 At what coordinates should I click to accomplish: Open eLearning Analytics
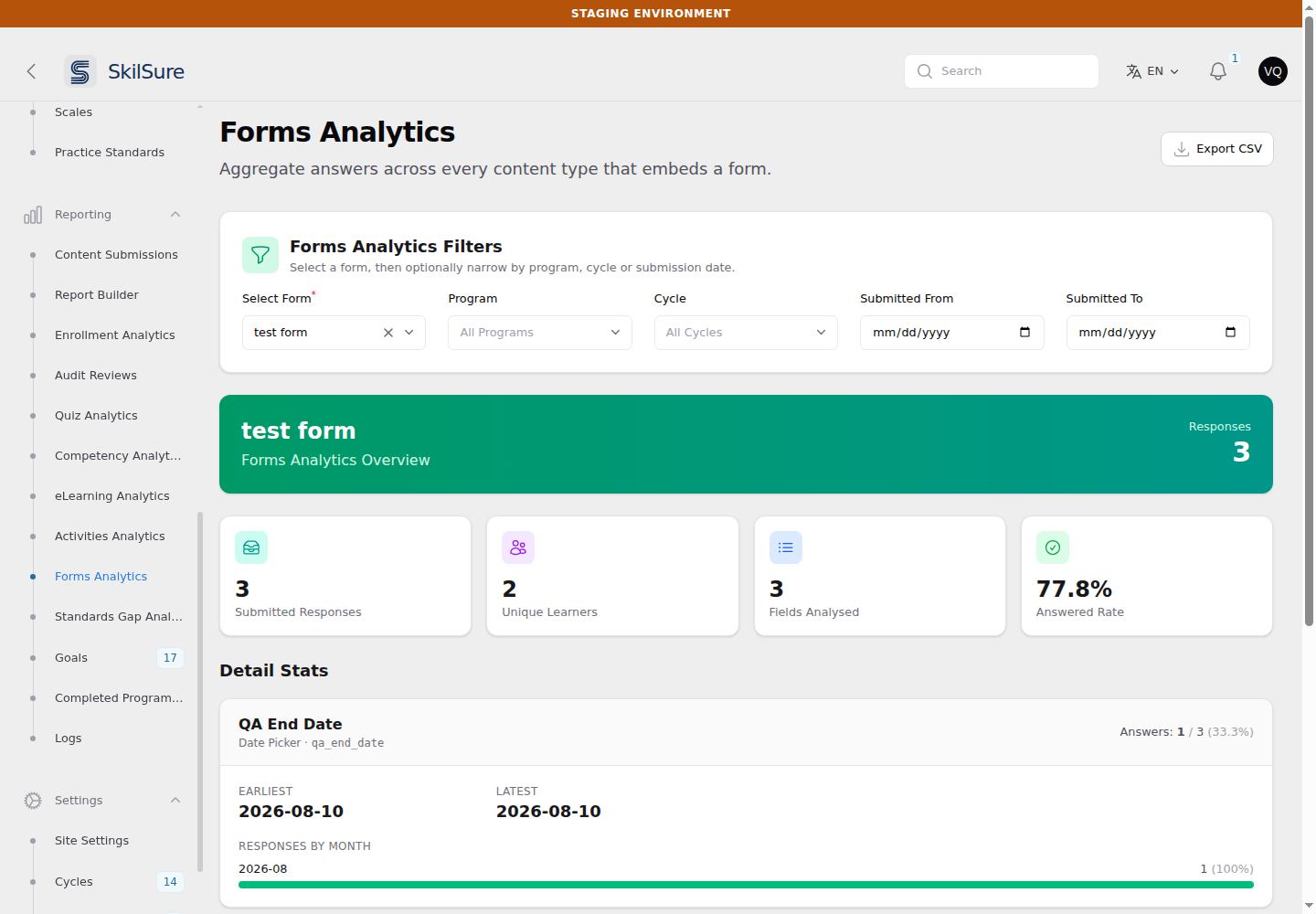[112, 496]
